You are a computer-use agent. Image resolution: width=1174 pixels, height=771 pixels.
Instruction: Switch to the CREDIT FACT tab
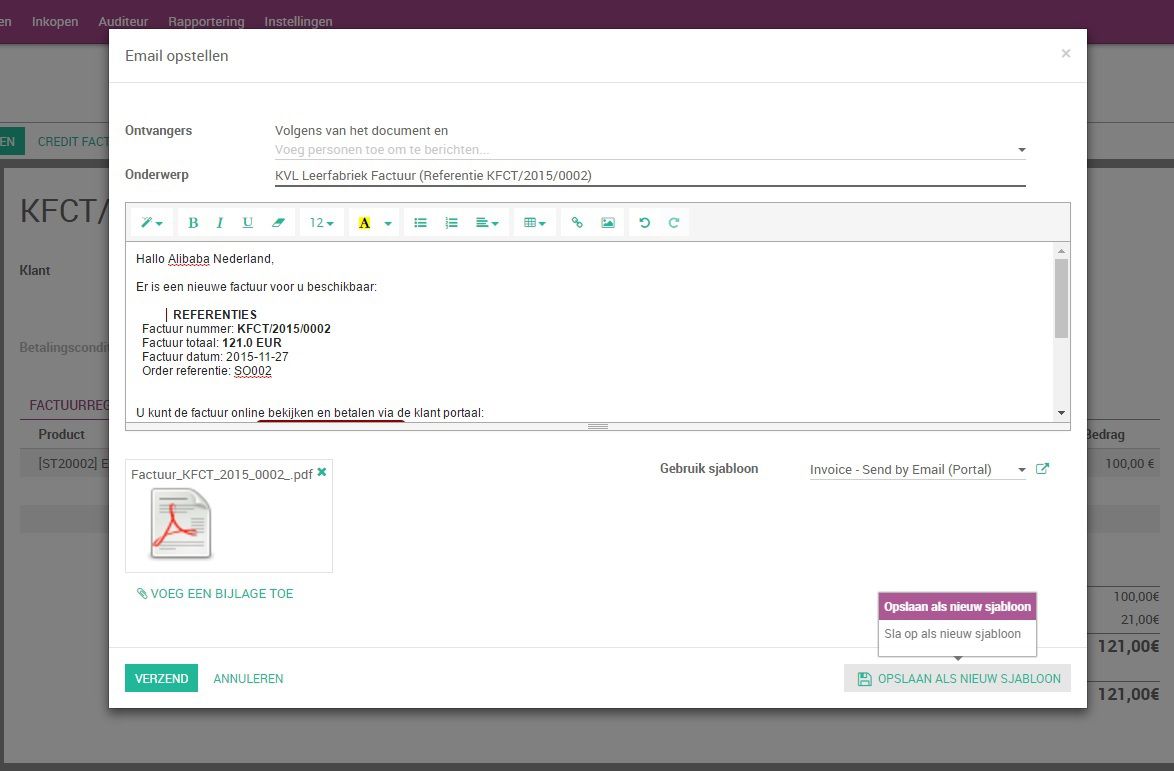tap(74, 141)
